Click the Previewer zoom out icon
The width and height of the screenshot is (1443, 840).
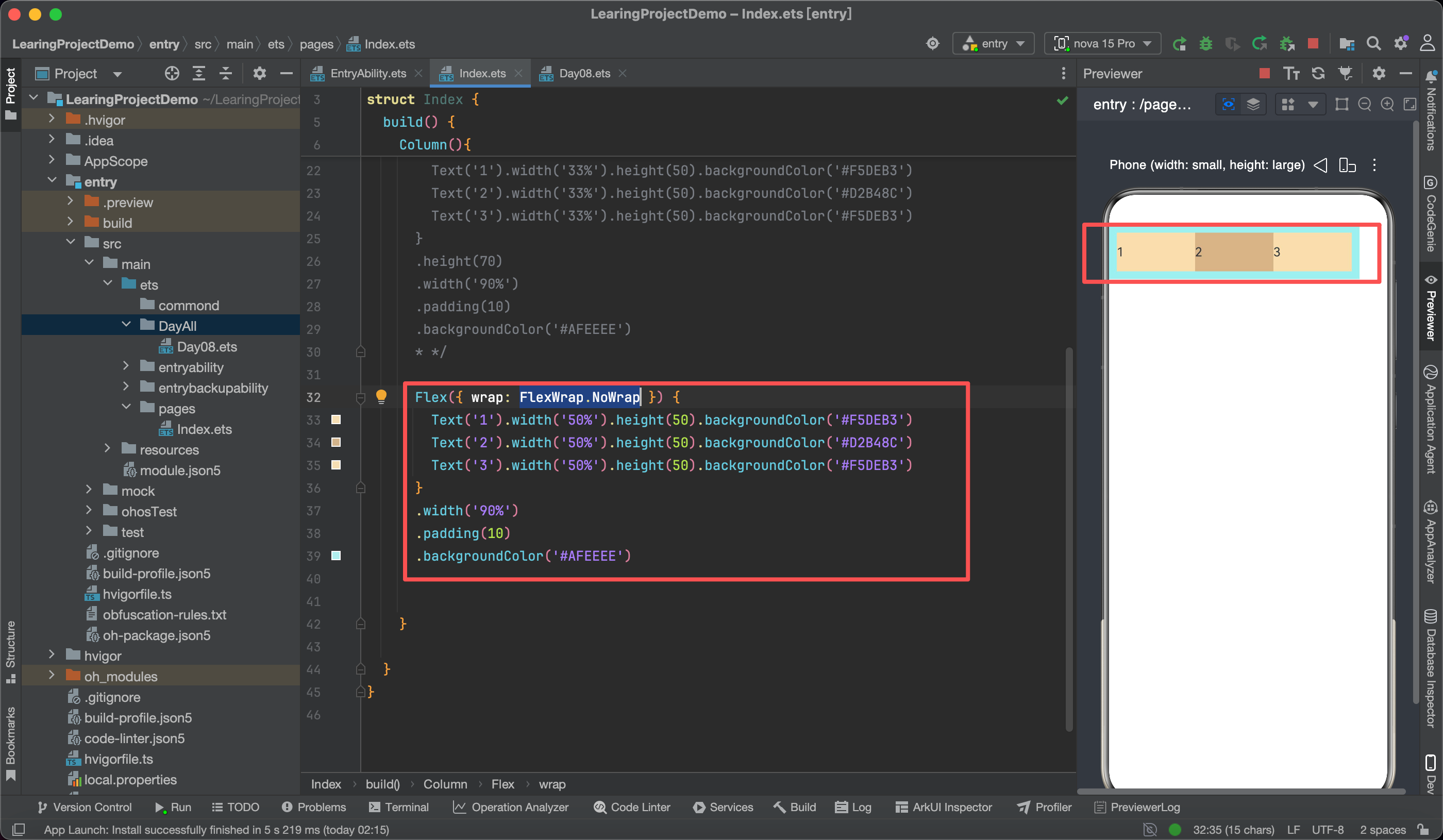(1365, 104)
